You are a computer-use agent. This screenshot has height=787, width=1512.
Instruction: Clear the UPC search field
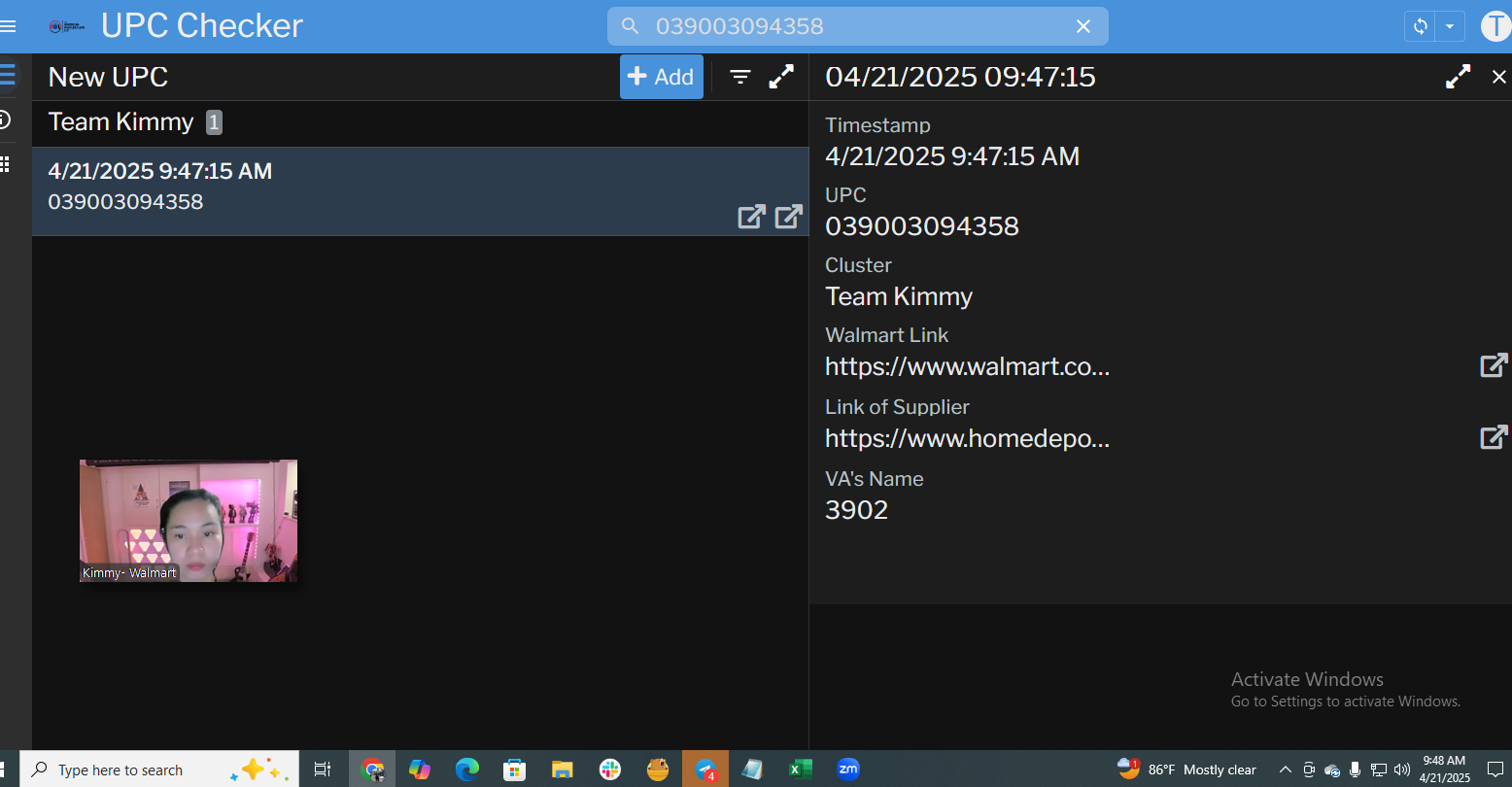click(1082, 26)
